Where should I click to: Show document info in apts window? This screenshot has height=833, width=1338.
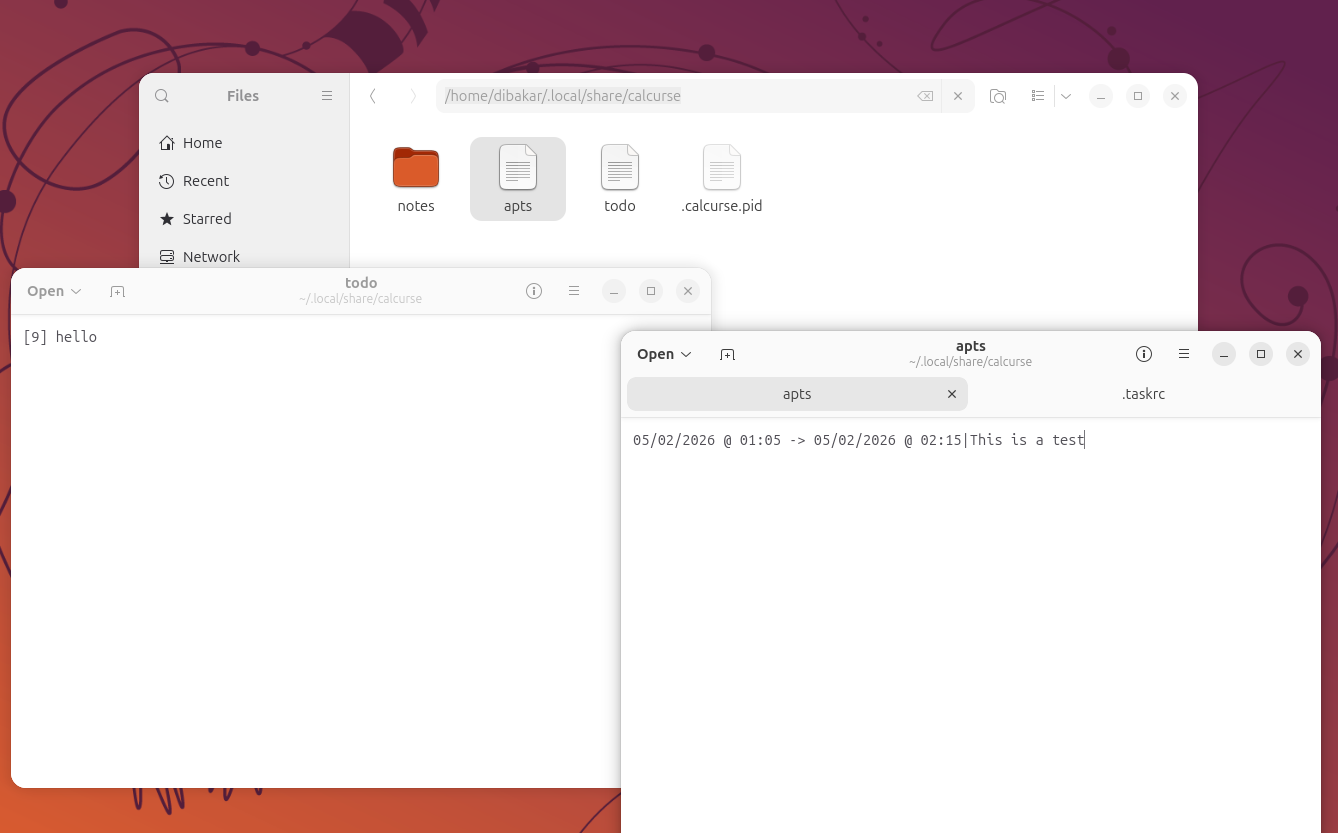click(x=1144, y=354)
